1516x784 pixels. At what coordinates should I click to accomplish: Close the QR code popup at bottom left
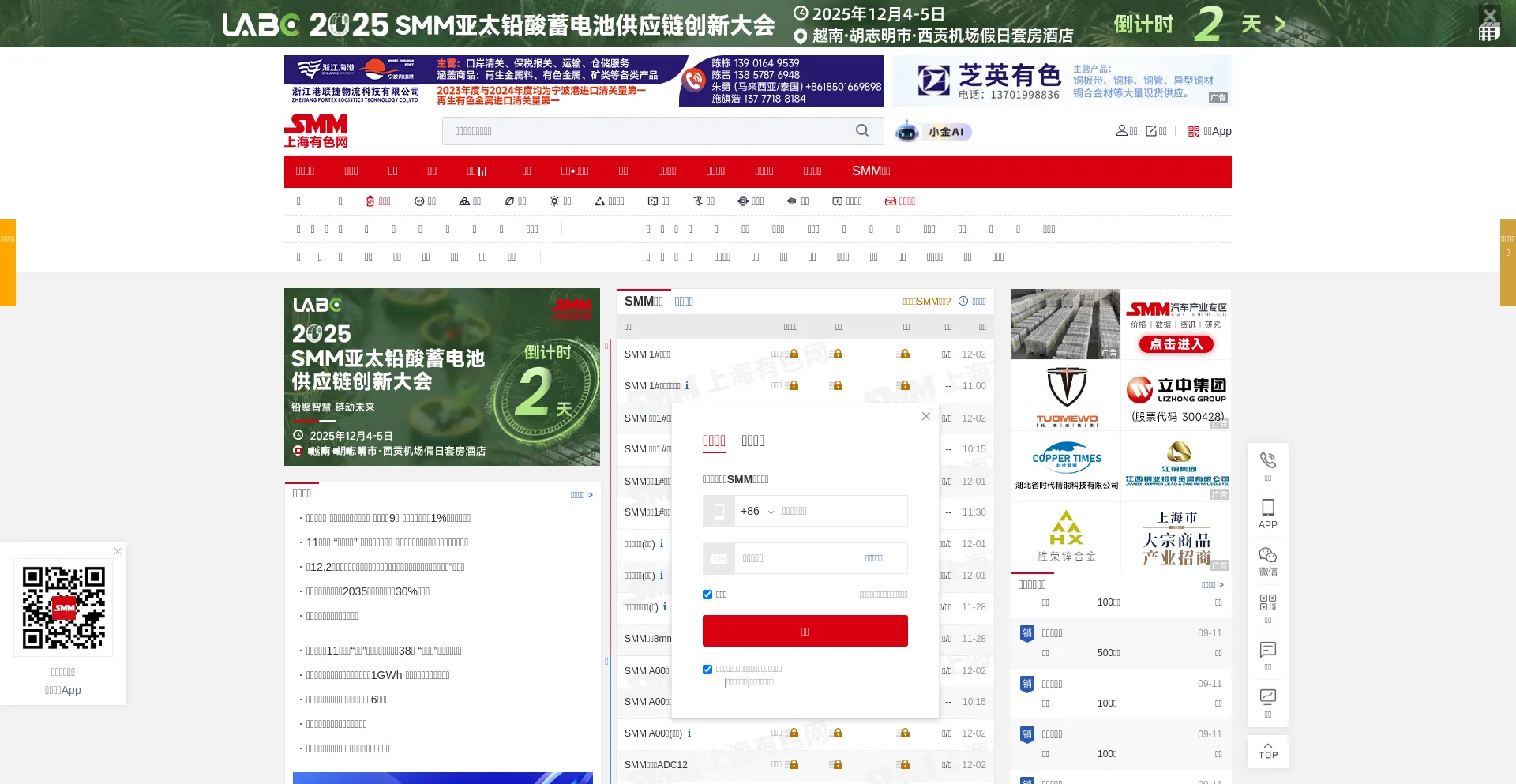(x=118, y=551)
